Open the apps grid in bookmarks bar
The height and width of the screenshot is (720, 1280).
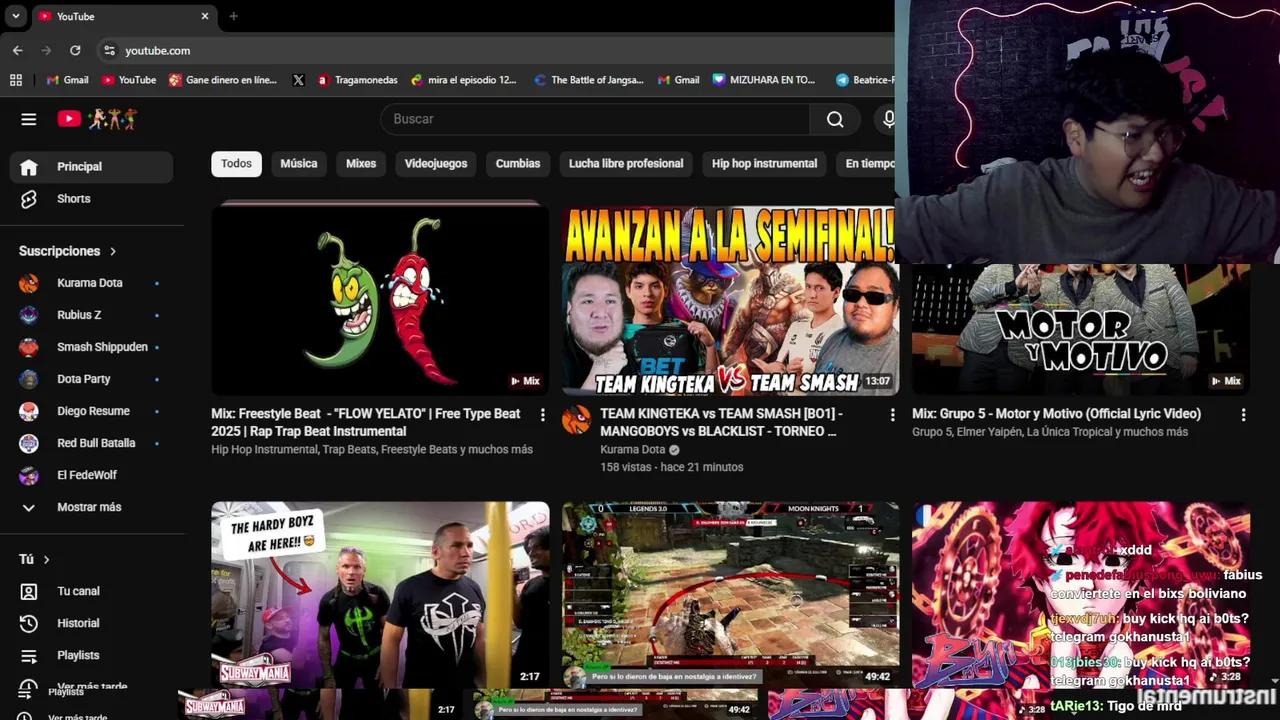point(15,80)
